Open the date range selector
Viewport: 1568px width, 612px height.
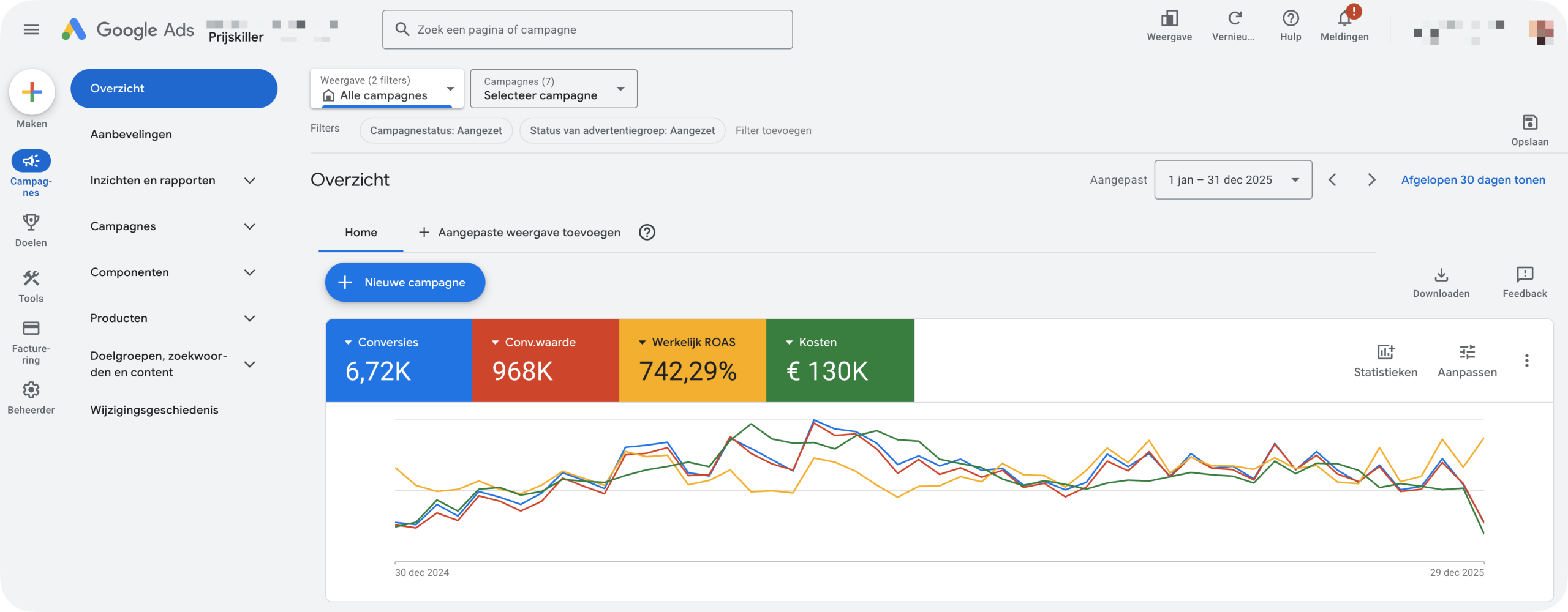click(1233, 179)
